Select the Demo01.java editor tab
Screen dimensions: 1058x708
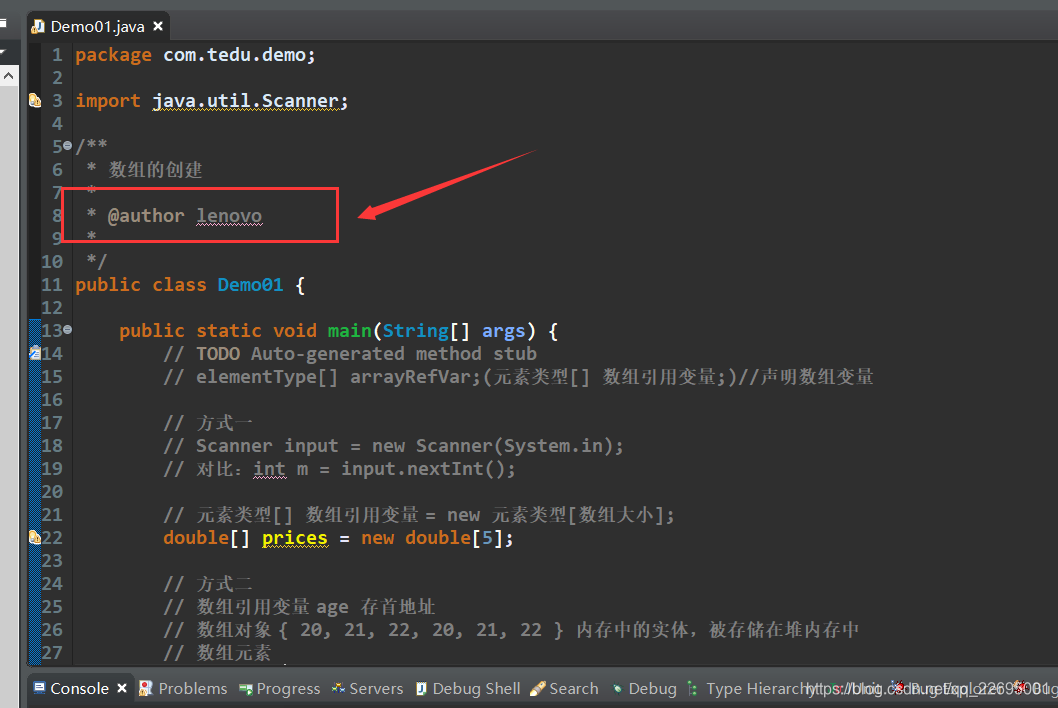(98, 26)
